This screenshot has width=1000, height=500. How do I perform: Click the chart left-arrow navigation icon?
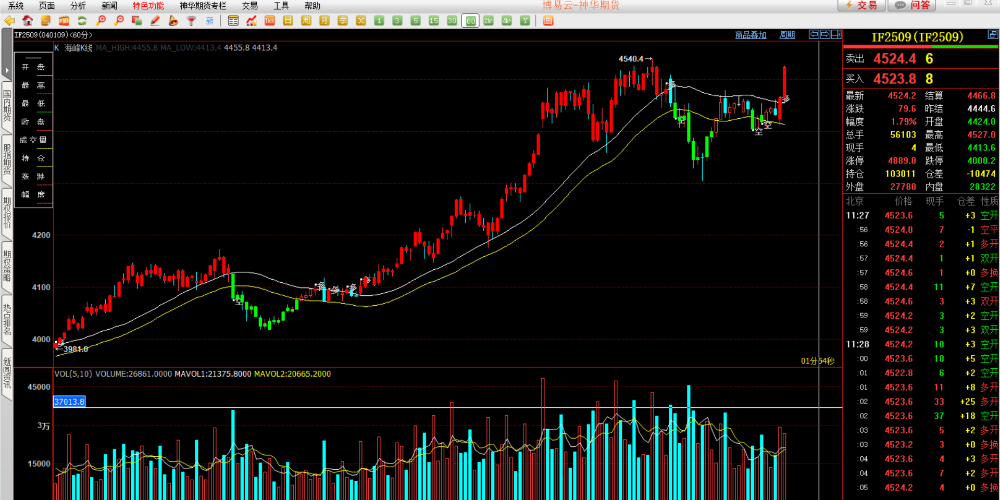point(813,34)
